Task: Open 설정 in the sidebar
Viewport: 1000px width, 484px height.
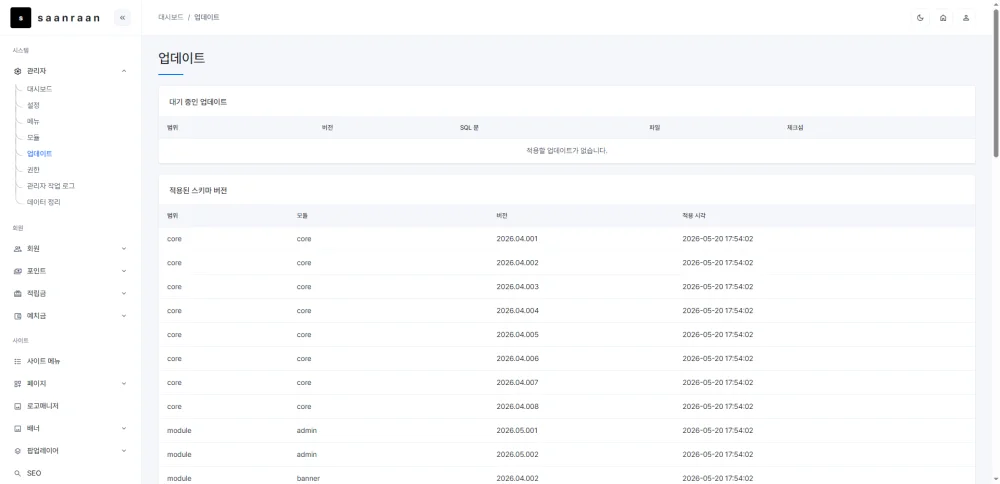Action: pos(33,105)
